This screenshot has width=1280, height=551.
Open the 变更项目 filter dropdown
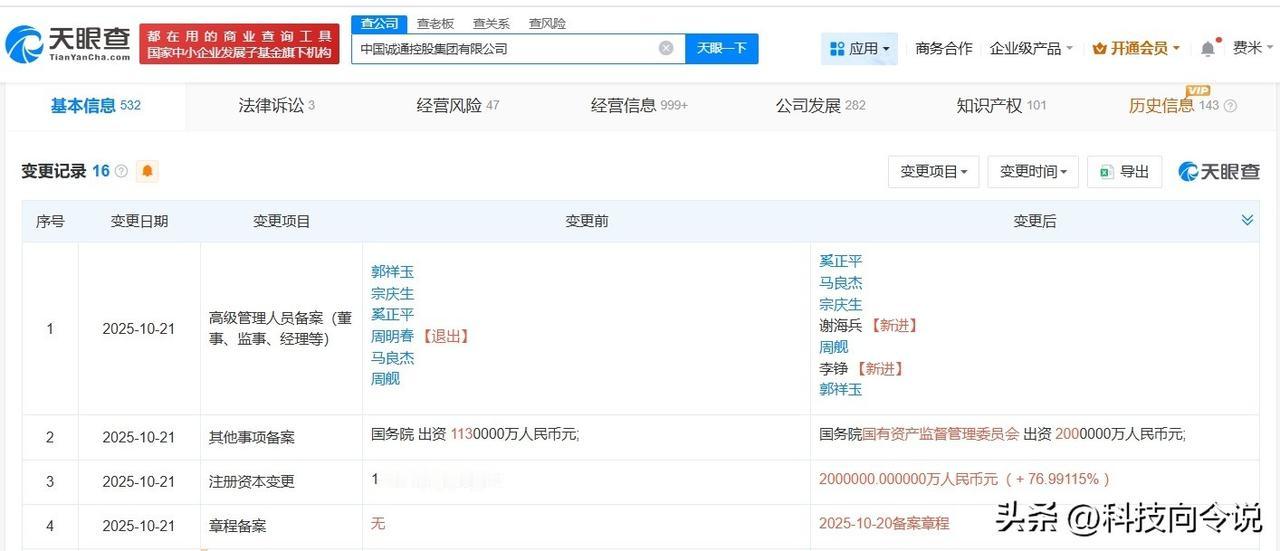point(933,172)
